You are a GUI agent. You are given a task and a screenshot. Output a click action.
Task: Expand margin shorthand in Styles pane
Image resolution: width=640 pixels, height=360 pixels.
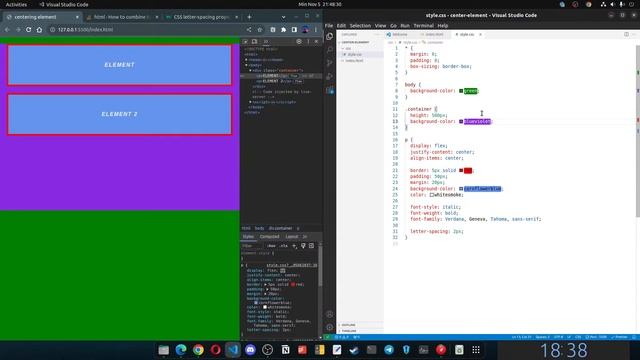[x=266, y=294]
